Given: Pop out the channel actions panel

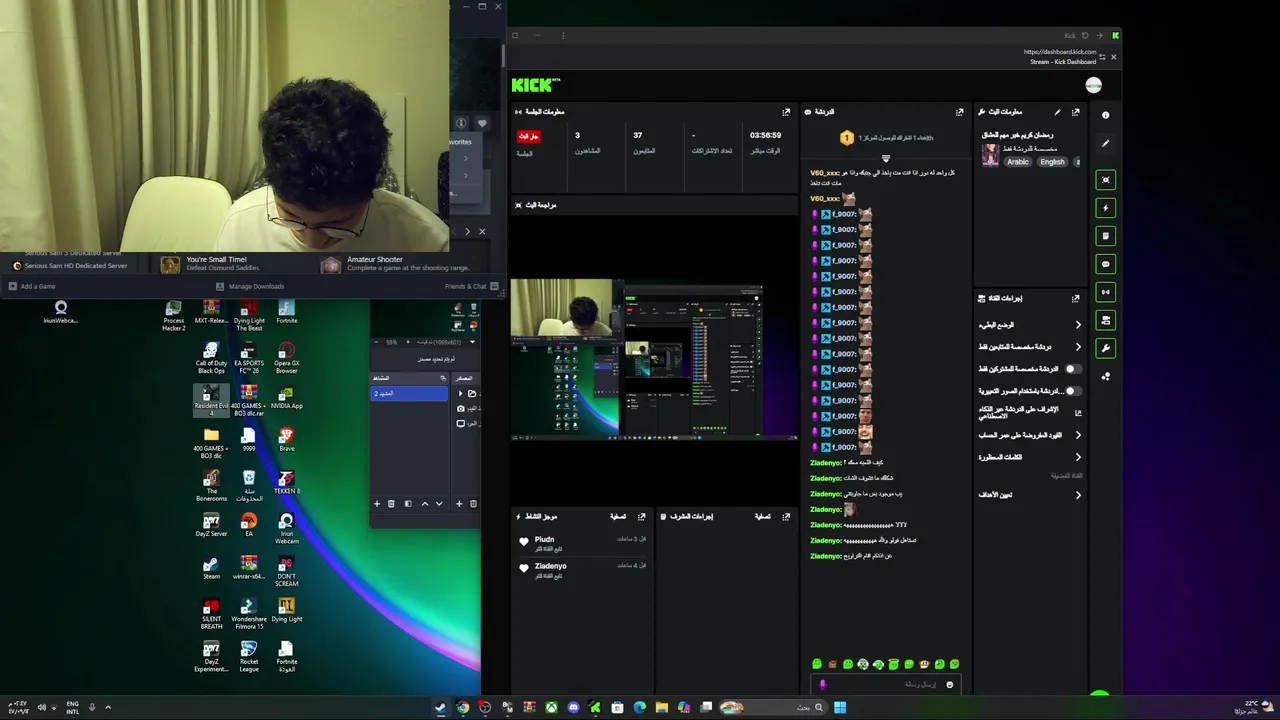Looking at the screenshot, I should click(x=1076, y=298).
